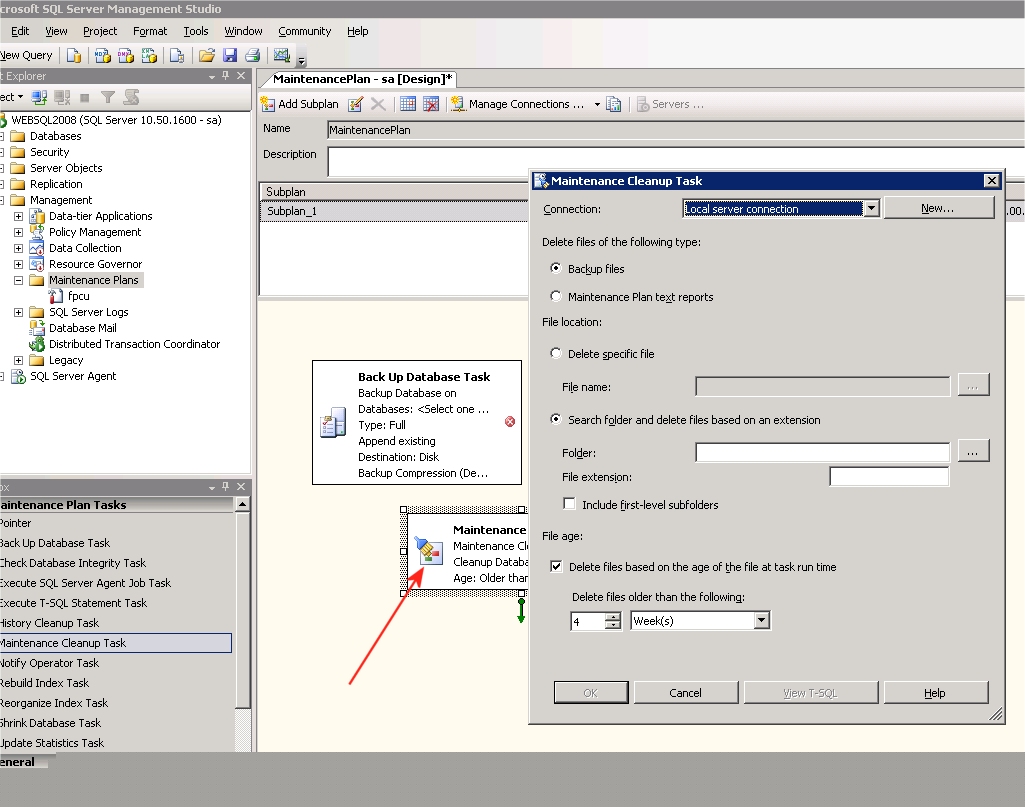Pin the Object Explorer panel
The height and width of the screenshot is (807, 1025).
pyautogui.click(x=226, y=76)
